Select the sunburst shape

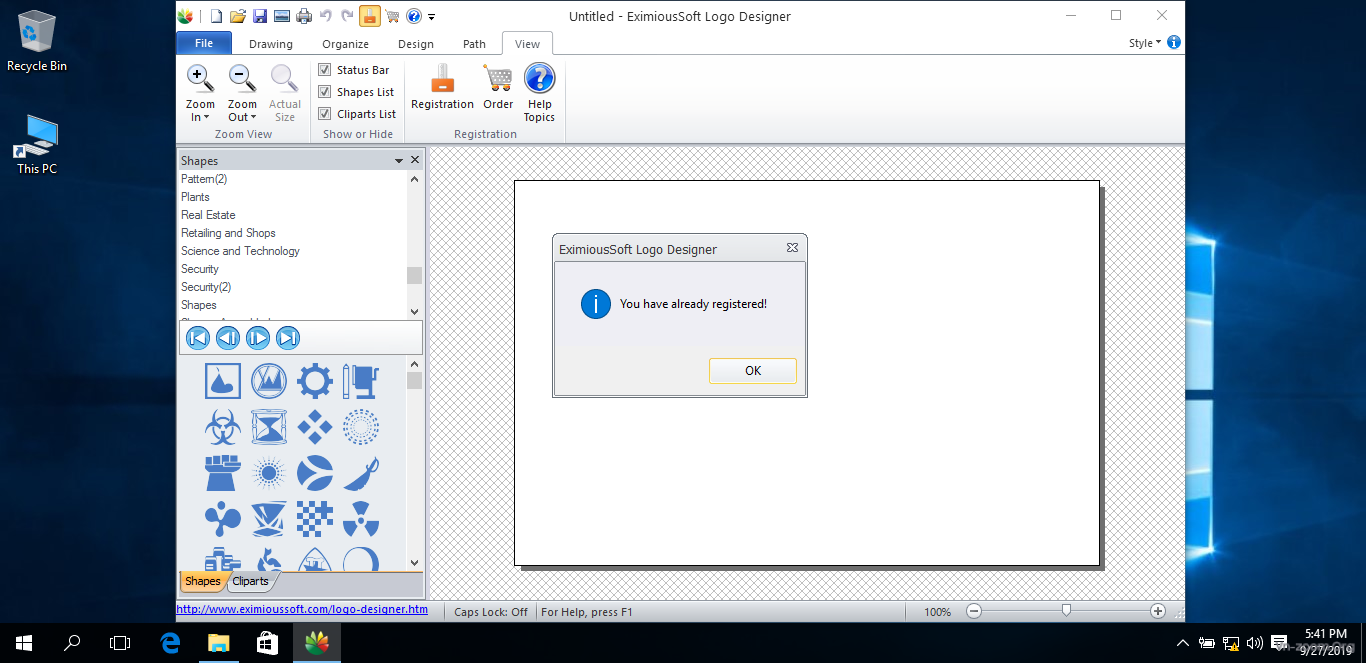click(x=269, y=473)
